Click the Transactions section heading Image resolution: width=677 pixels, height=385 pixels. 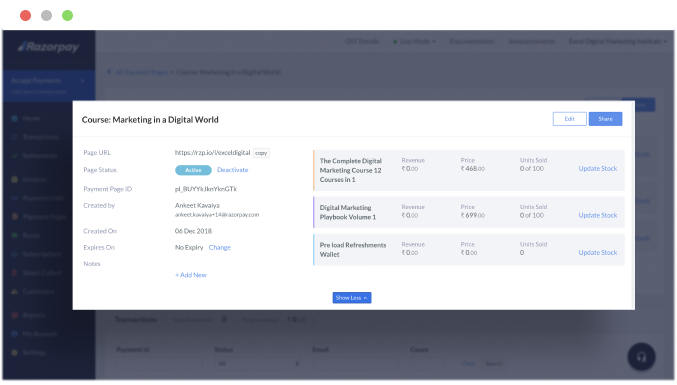[x=136, y=320]
